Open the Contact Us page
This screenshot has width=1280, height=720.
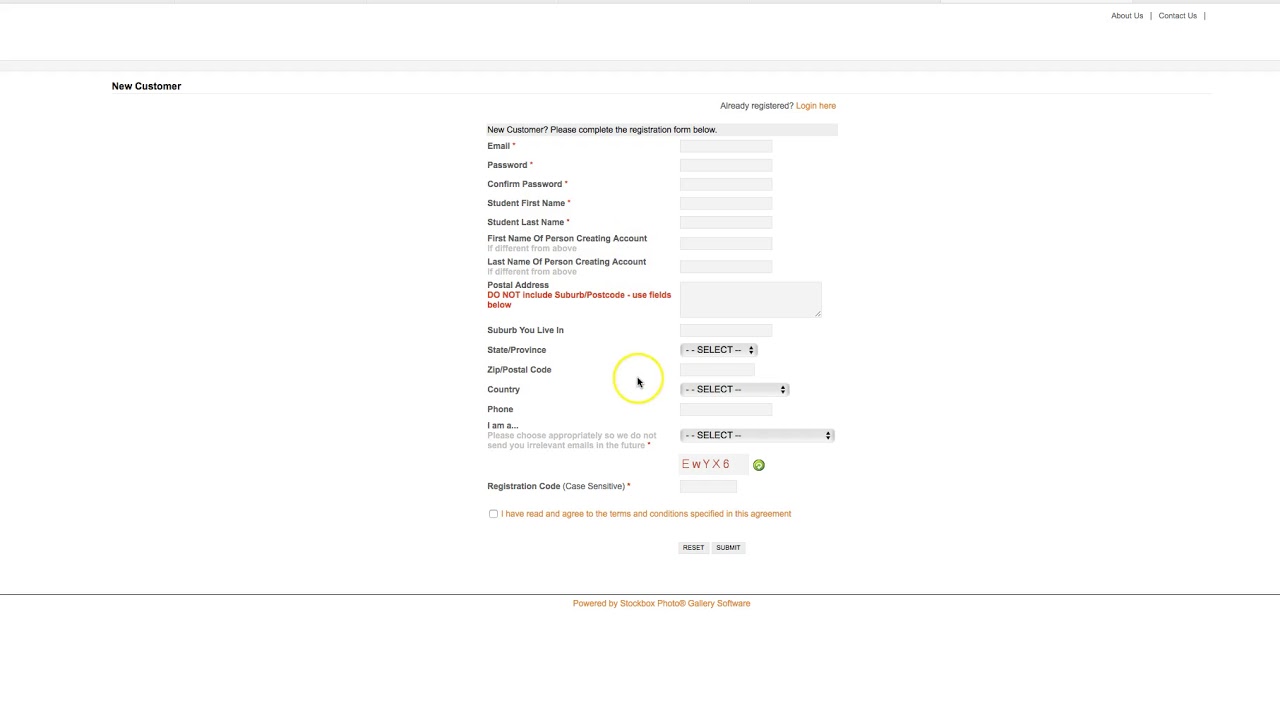click(x=1177, y=16)
